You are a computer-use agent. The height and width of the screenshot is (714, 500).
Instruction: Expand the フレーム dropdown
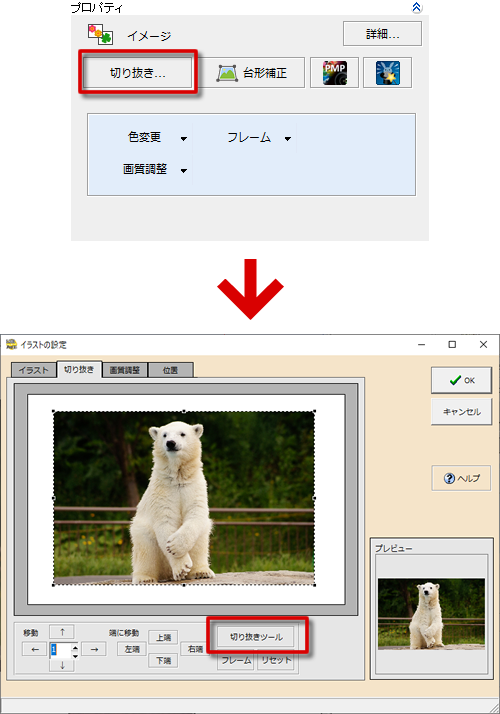(x=288, y=138)
